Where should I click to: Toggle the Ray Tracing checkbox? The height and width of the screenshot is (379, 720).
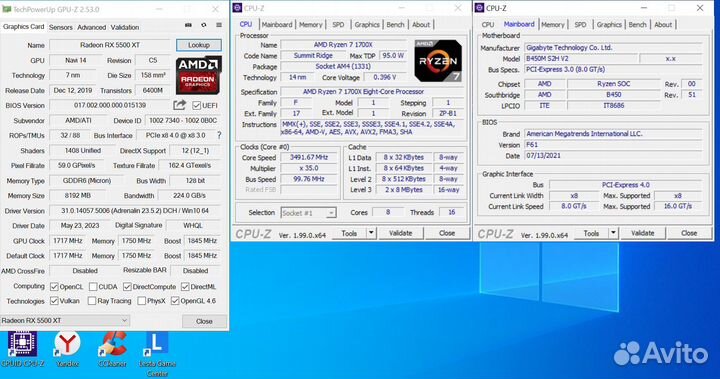92,301
